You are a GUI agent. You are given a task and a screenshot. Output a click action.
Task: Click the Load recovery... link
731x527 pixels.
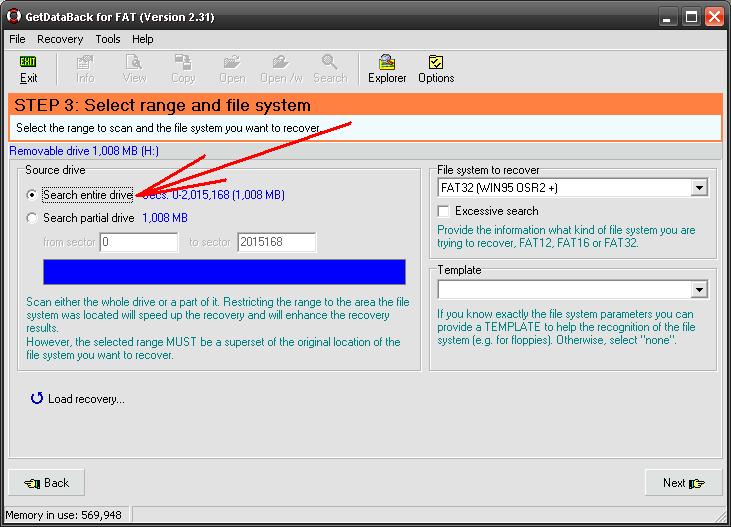click(86, 399)
